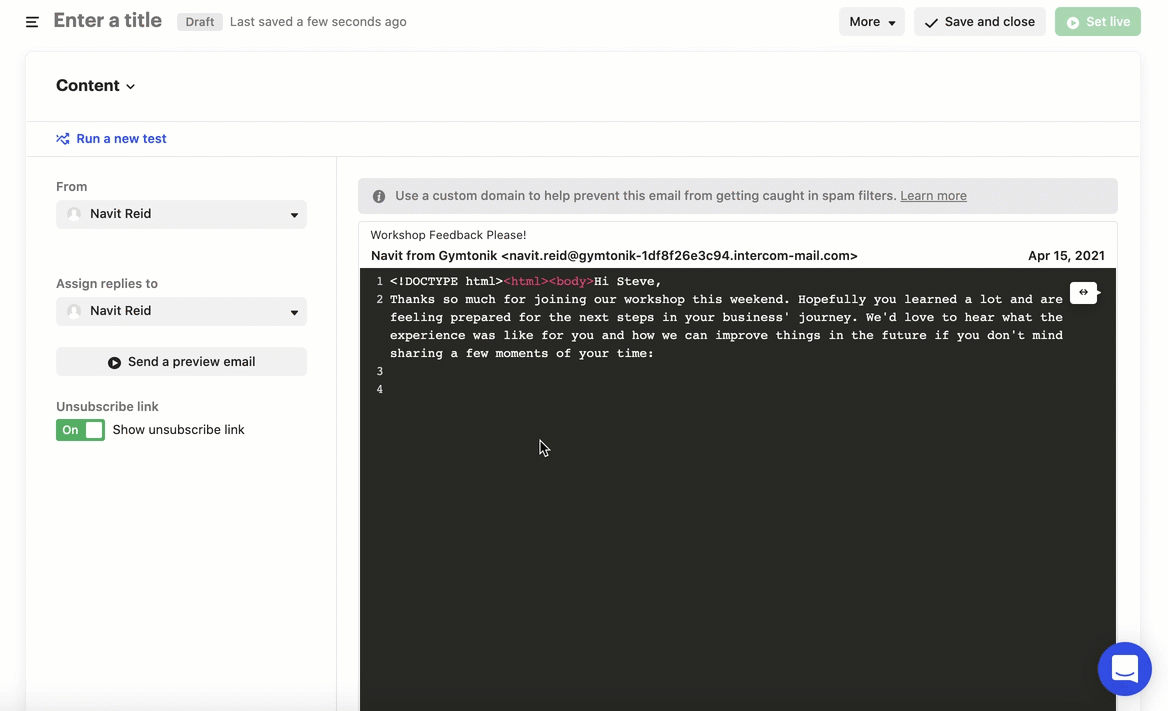Turn off Show unsubscribe link switch
The height and width of the screenshot is (711, 1168).
tap(80, 430)
